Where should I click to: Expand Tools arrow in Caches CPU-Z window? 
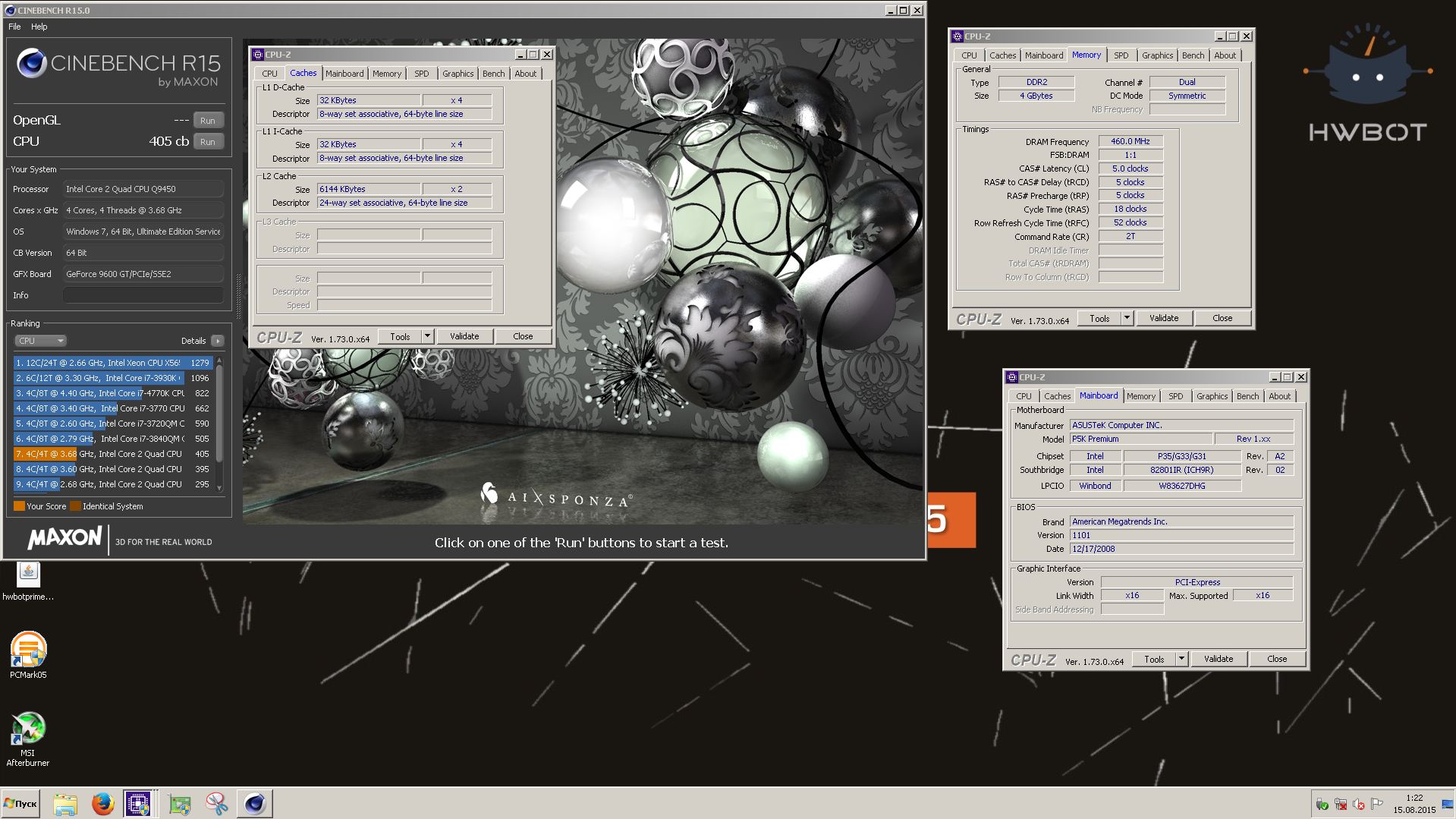(x=427, y=336)
